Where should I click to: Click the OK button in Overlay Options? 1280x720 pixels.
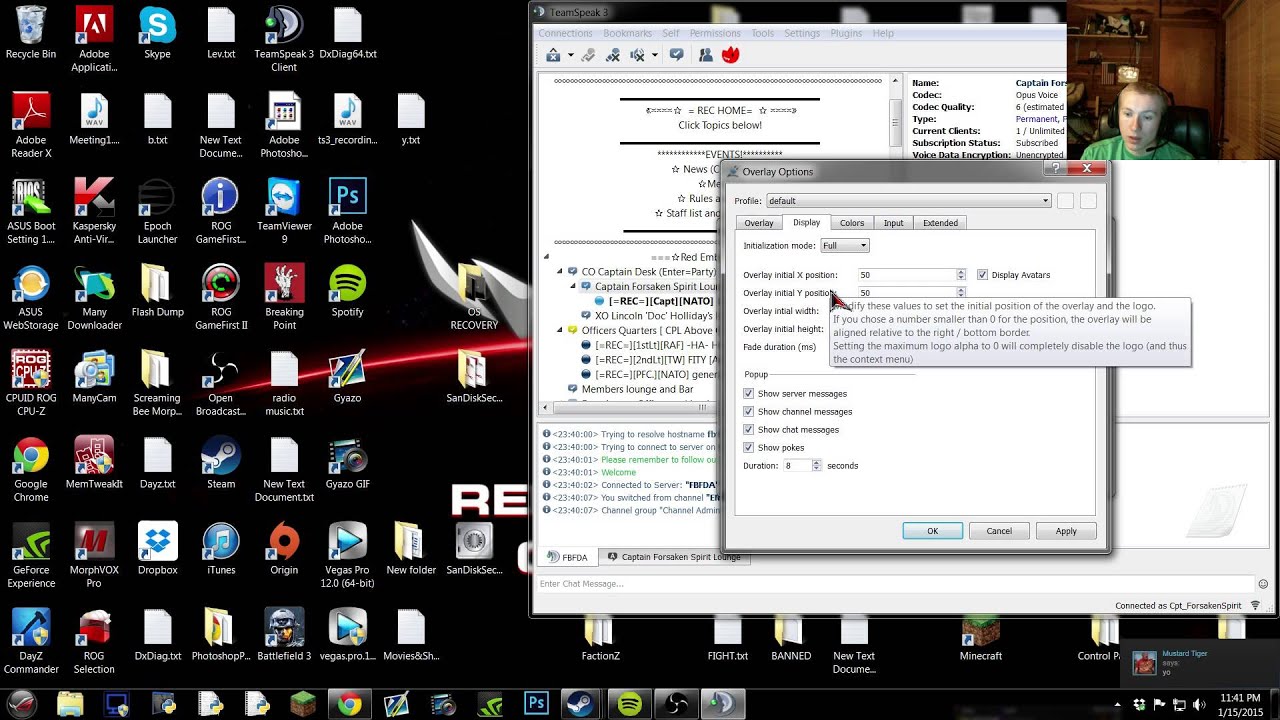pyautogui.click(x=932, y=531)
